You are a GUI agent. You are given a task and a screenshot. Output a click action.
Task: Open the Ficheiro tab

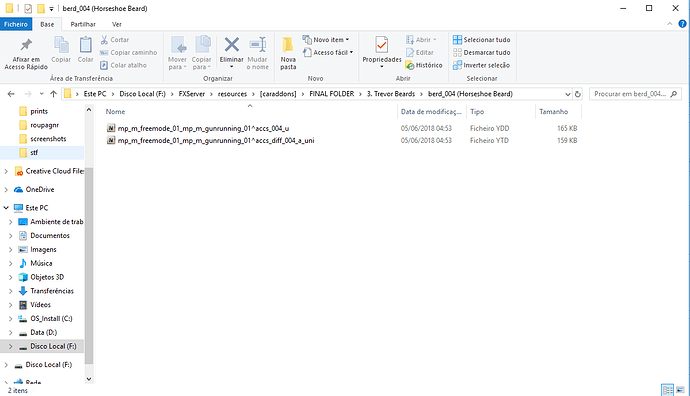[x=16, y=24]
